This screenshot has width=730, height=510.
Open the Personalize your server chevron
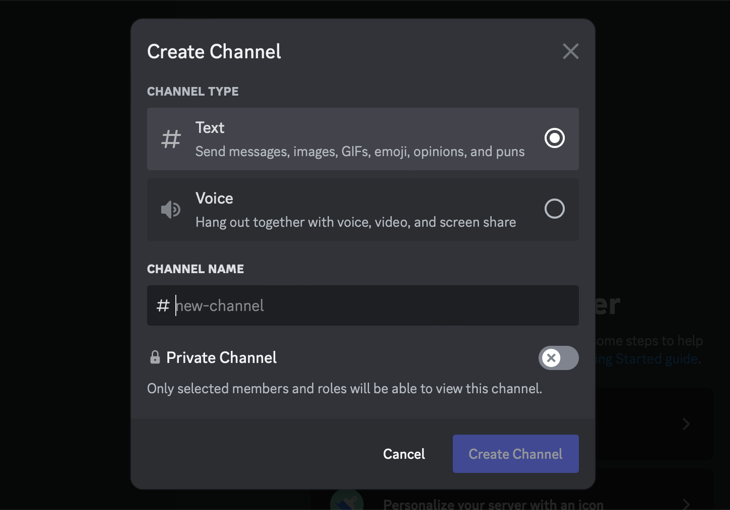coord(686,504)
